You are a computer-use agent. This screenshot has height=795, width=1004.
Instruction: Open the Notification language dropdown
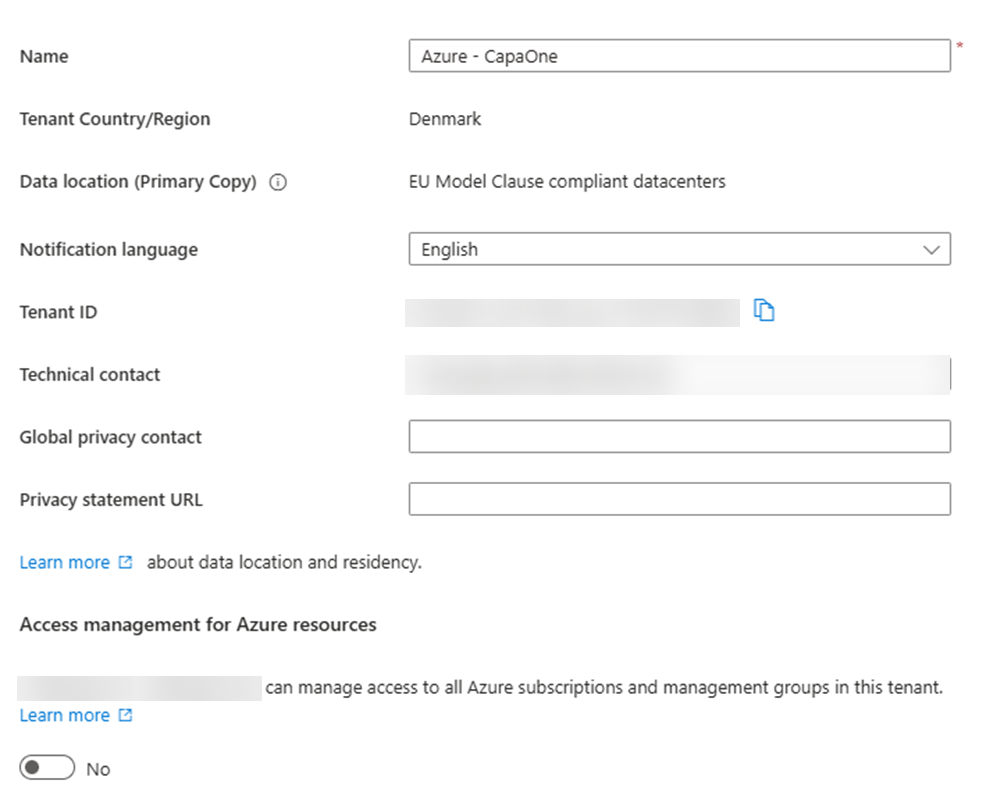(x=679, y=249)
